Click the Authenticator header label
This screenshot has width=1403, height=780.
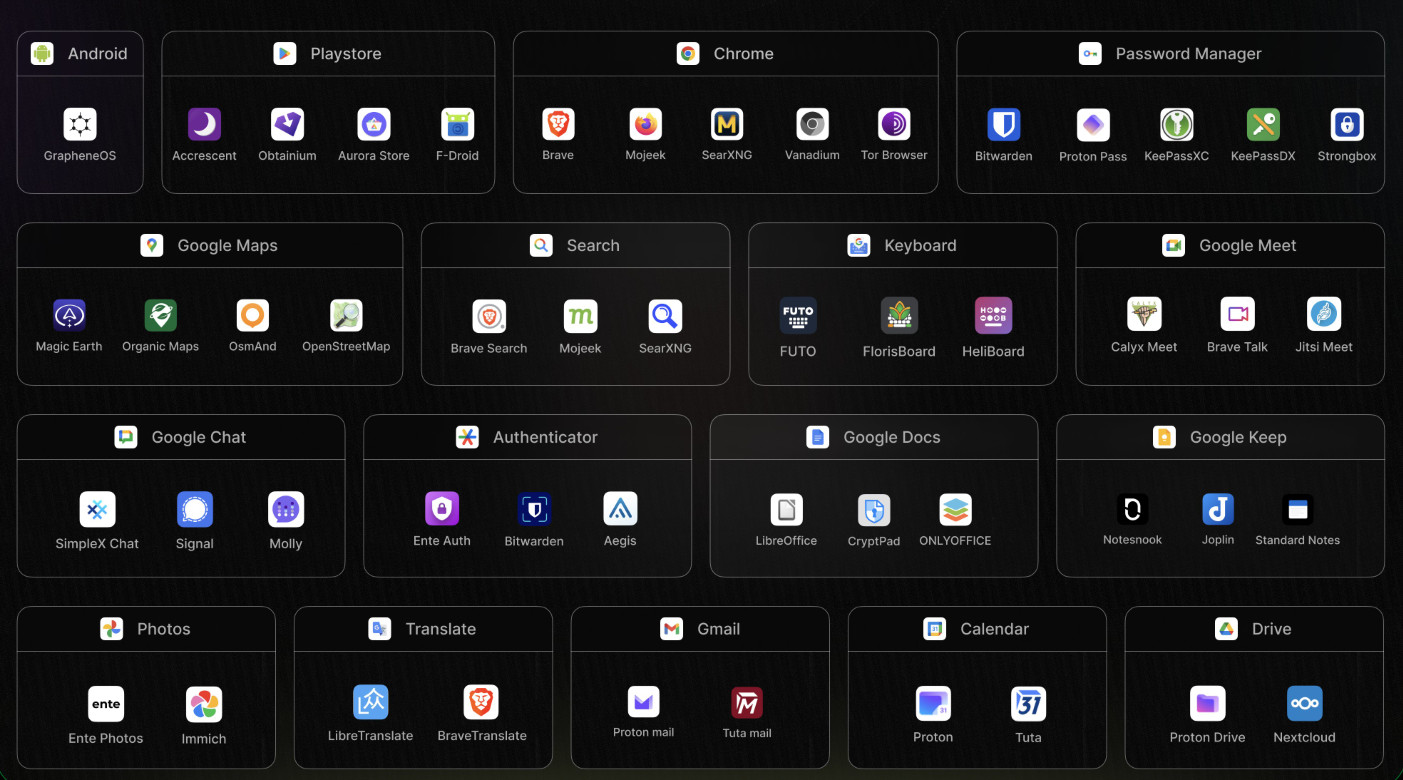pos(545,437)
